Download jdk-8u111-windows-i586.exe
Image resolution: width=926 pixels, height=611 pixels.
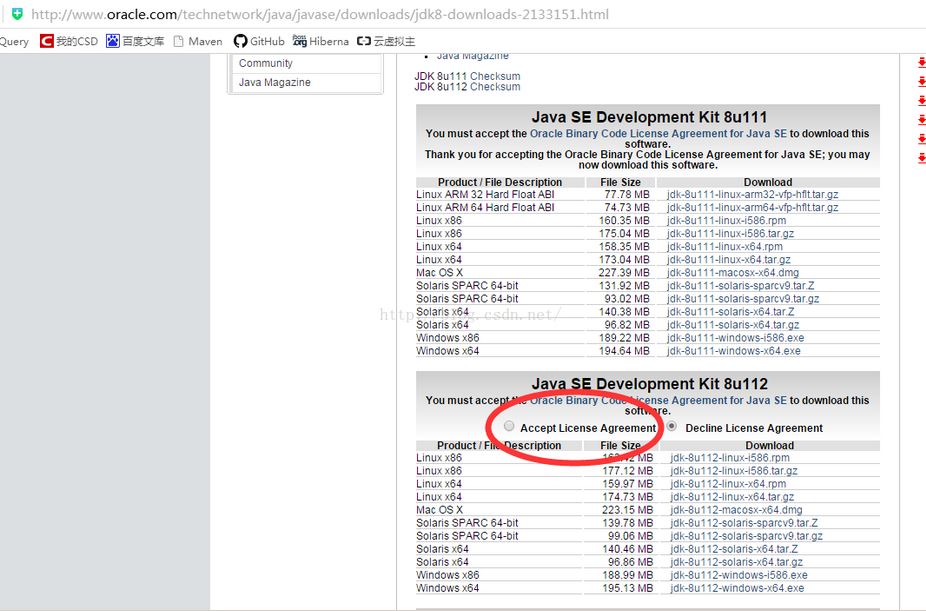pyautogui.click(x=735, y=338)
